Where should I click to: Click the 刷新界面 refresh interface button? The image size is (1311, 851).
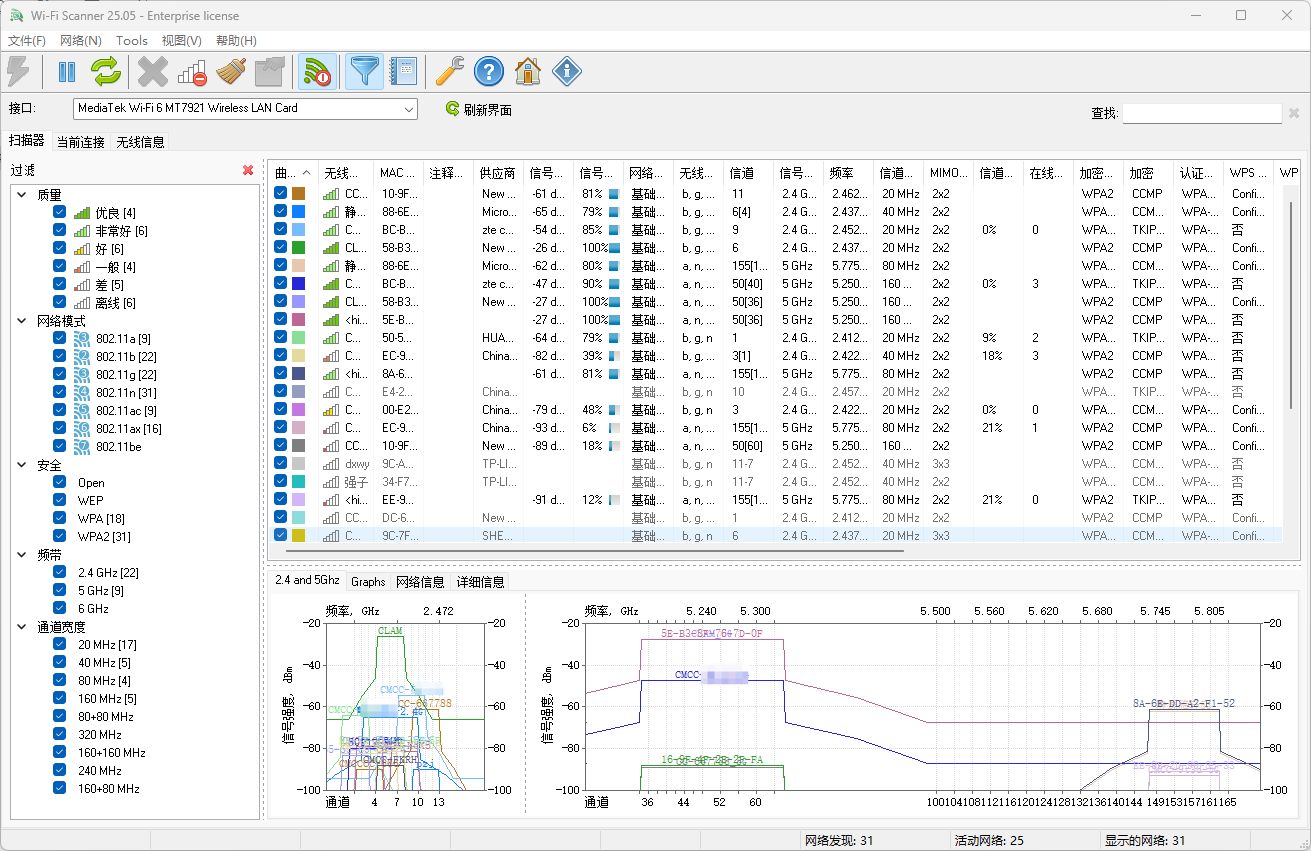(x=479, y=110)
